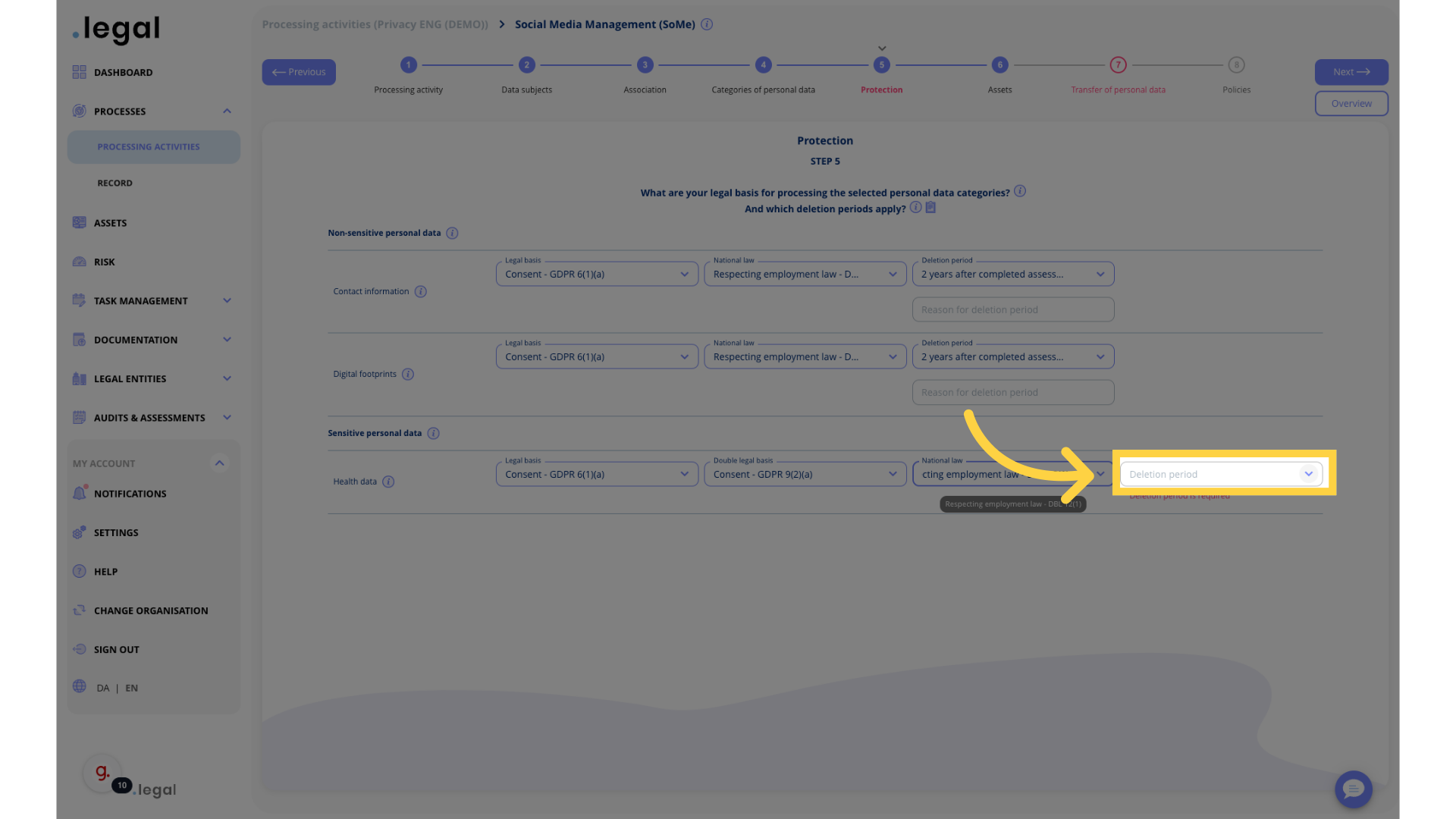1456x819 pixels.
Task: Click the Legal Entities module icon
Action: click(x=79, y=379)
